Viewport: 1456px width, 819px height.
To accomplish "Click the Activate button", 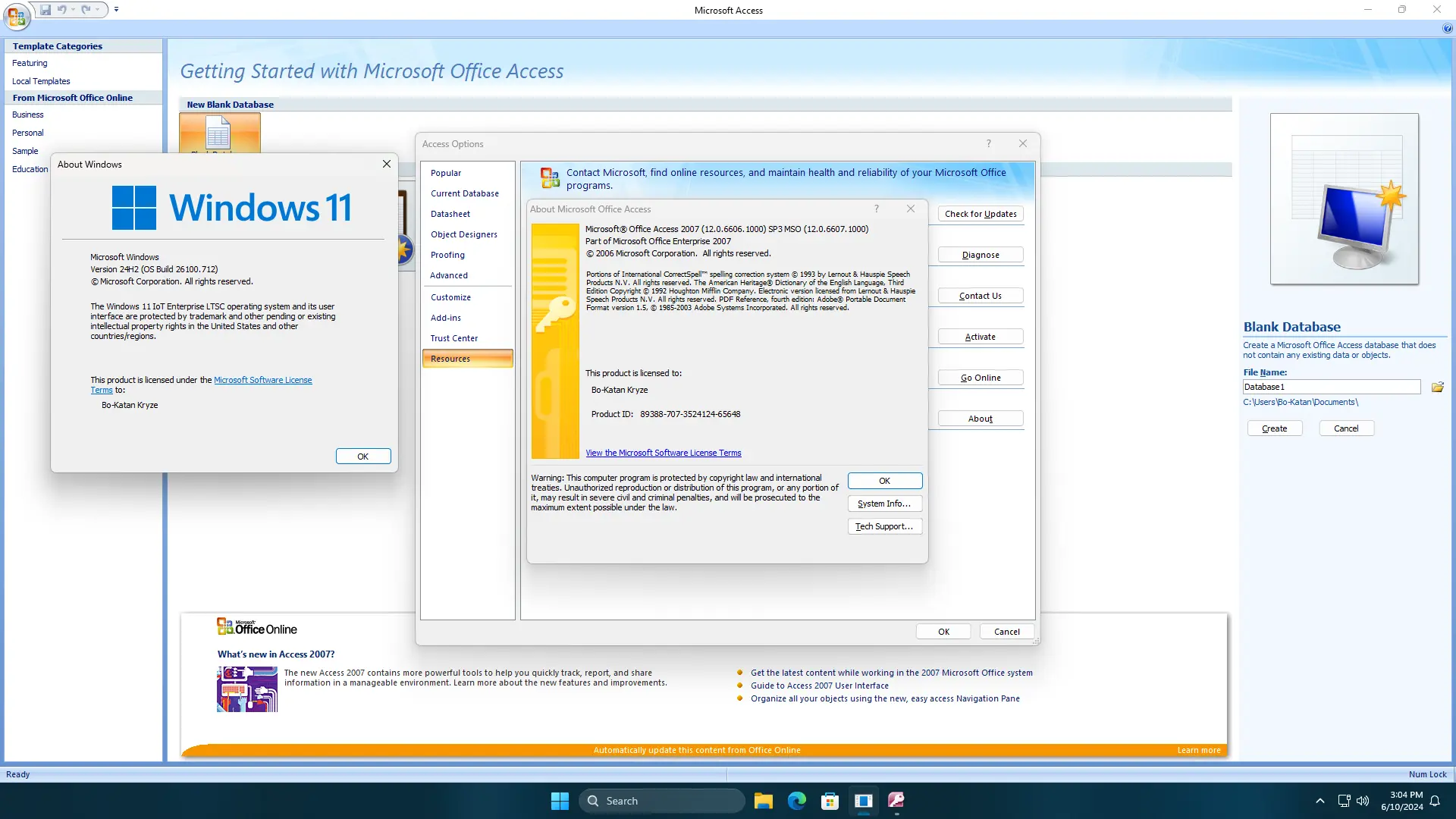I will tap(981, 337).
